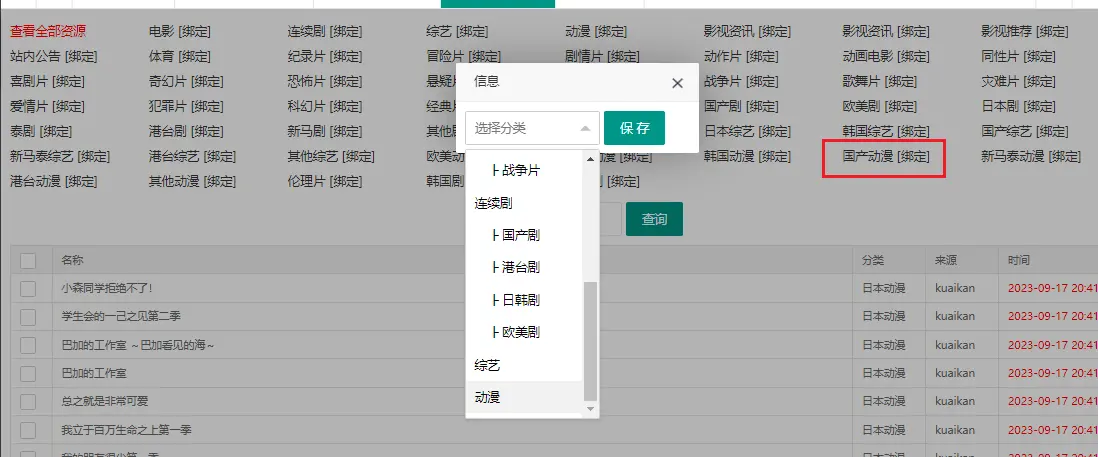Click 国产动漫 [绑定] in red box
Image resolution: width=1098 pixels, height=457 pixels.
pos(885,157)
